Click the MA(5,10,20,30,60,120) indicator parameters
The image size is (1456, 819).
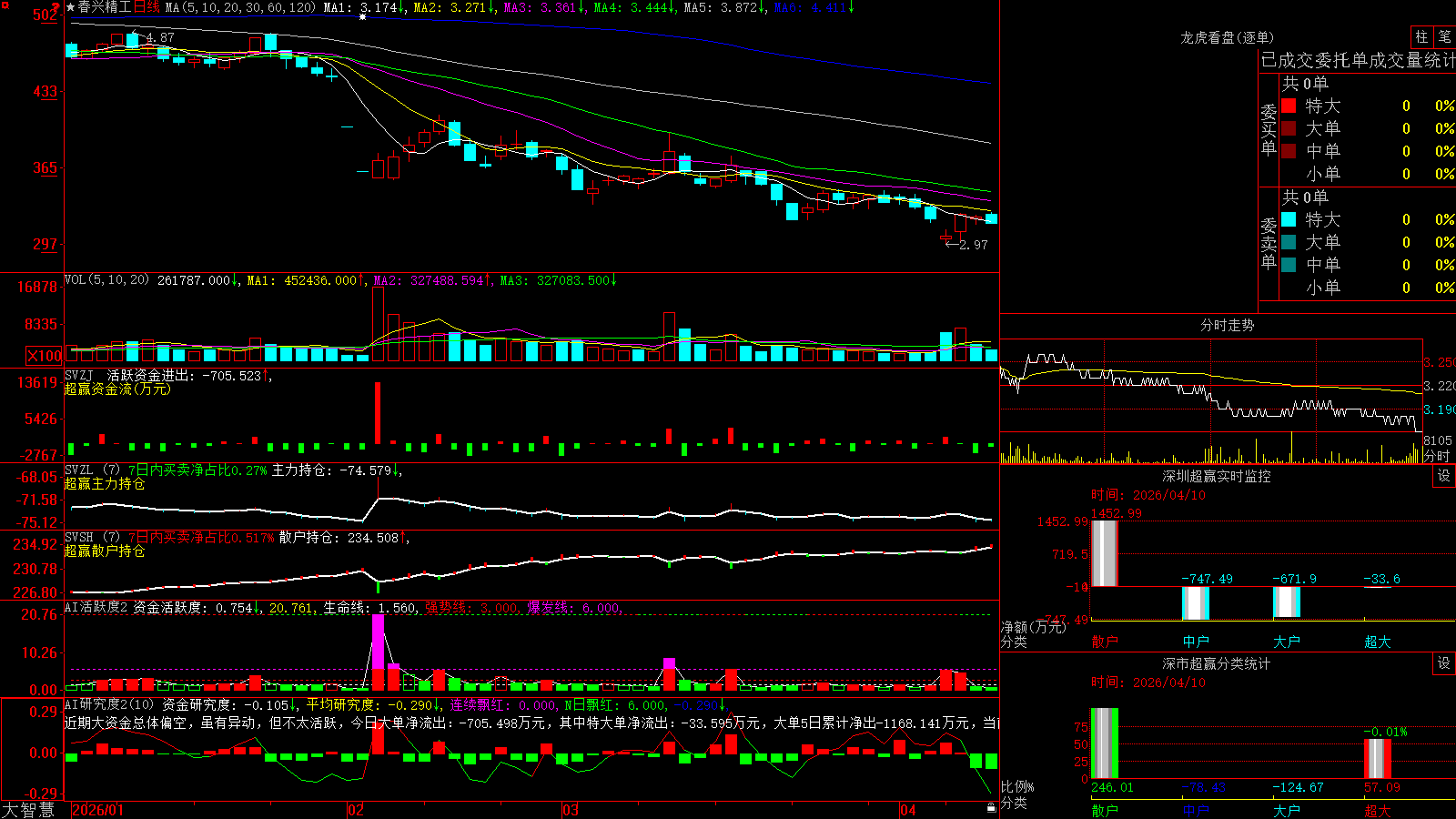pyautogui.click(x=240, y=7)
